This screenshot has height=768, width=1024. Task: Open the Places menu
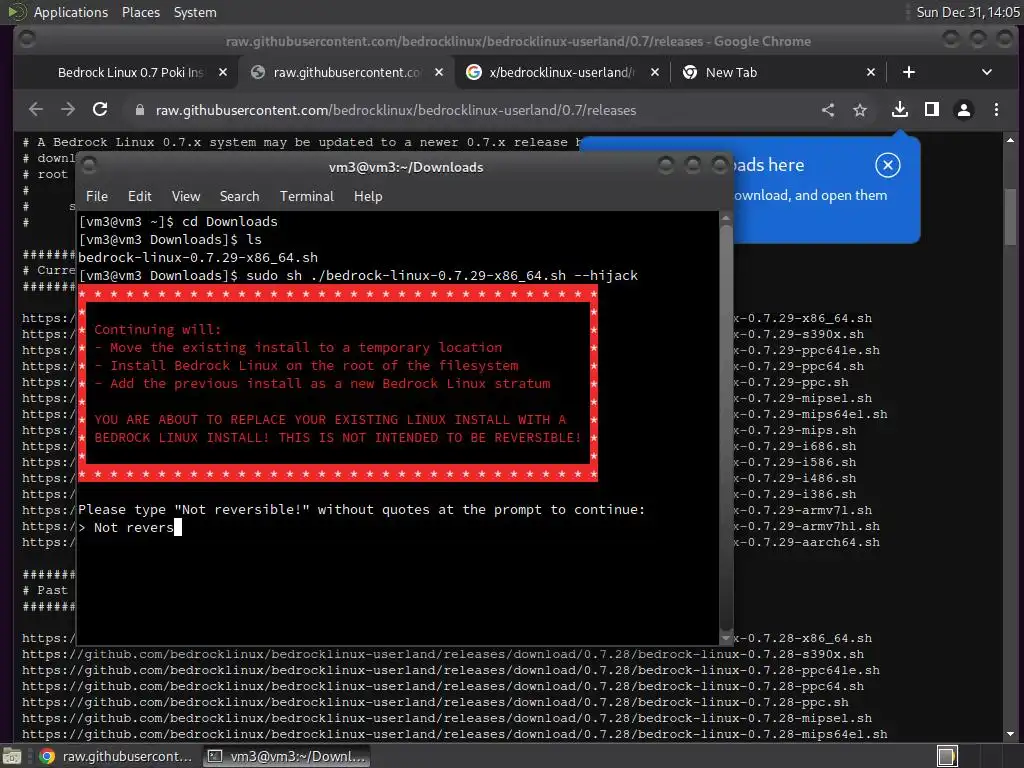tap(140, 12)
